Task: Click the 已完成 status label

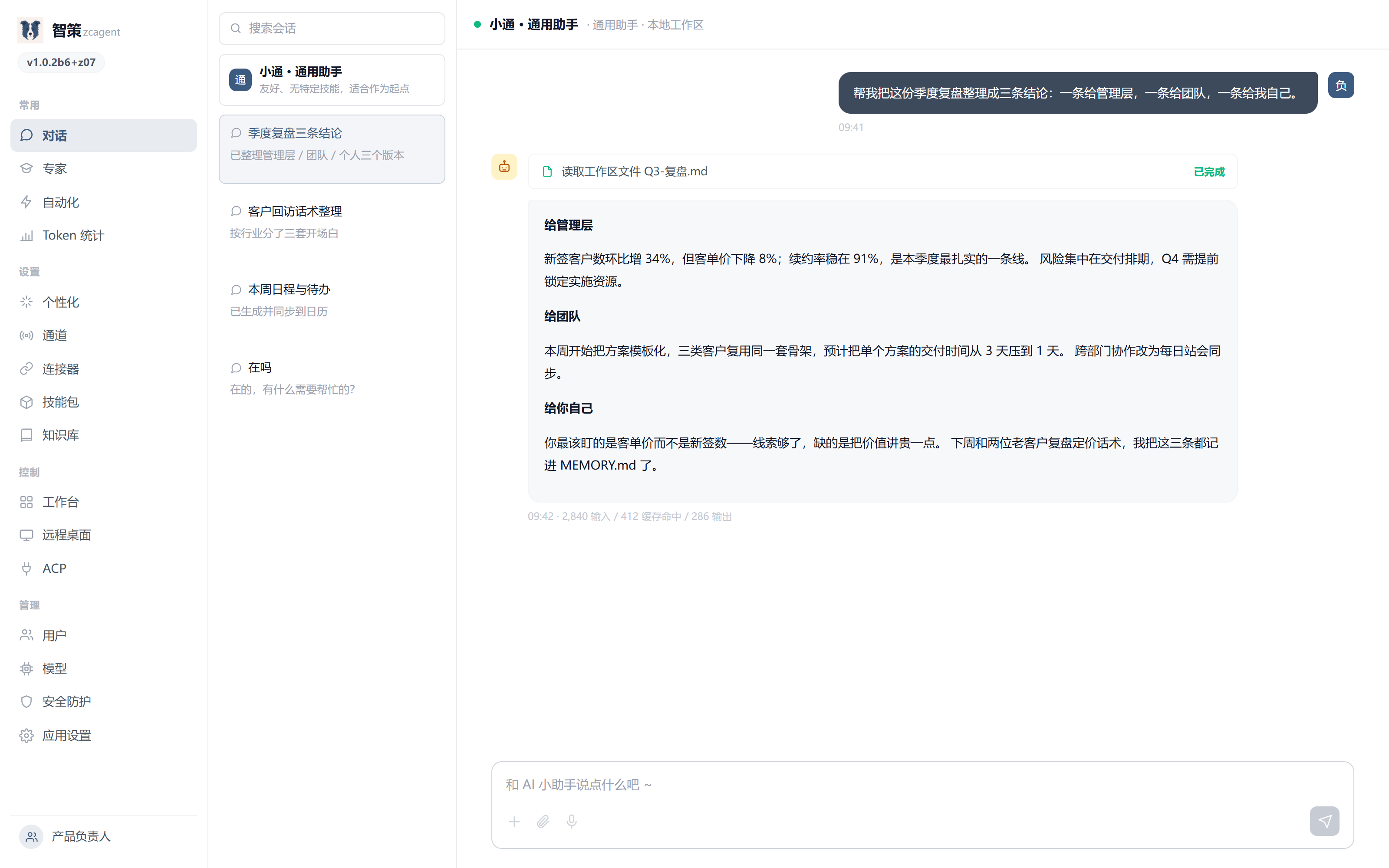Action: 1209,172
